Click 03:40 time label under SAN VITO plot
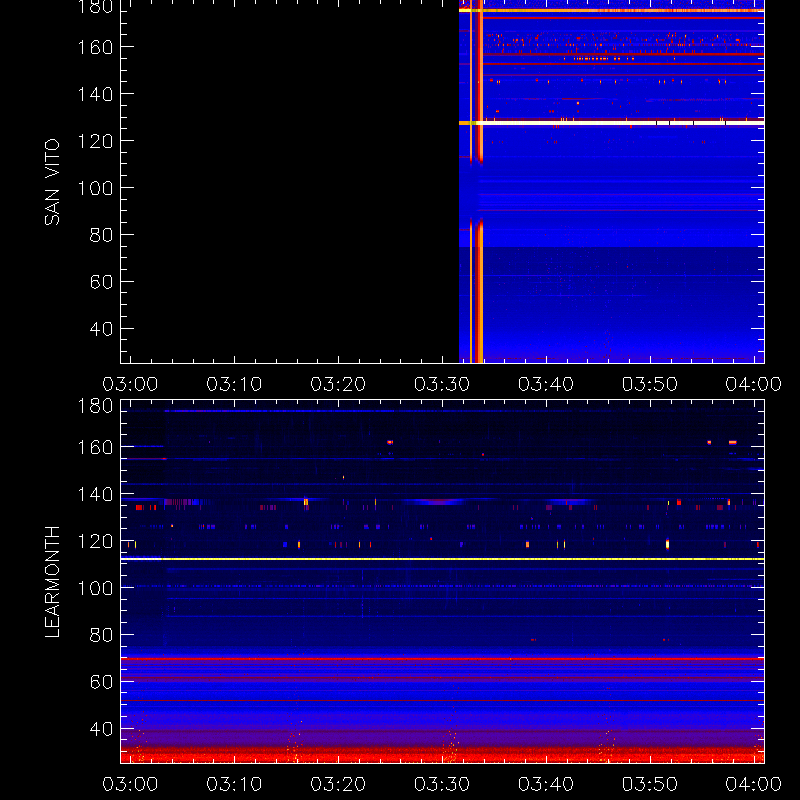This screenshot has width=800, height=800. tap(546, 384)
